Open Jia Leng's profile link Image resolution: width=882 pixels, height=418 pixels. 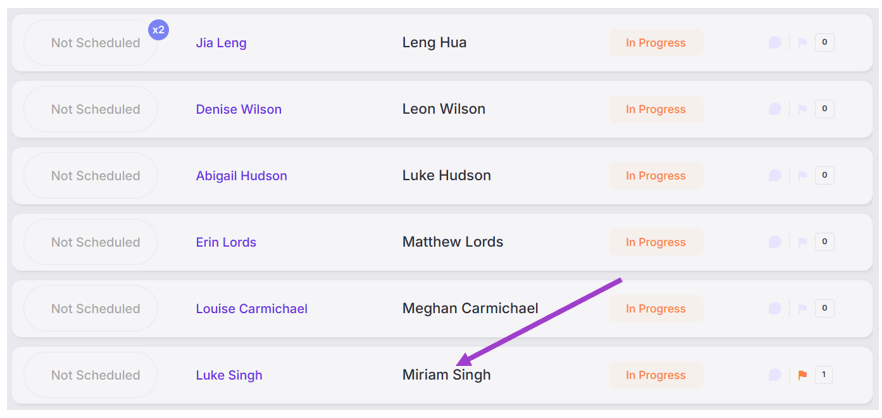(221, 43)
